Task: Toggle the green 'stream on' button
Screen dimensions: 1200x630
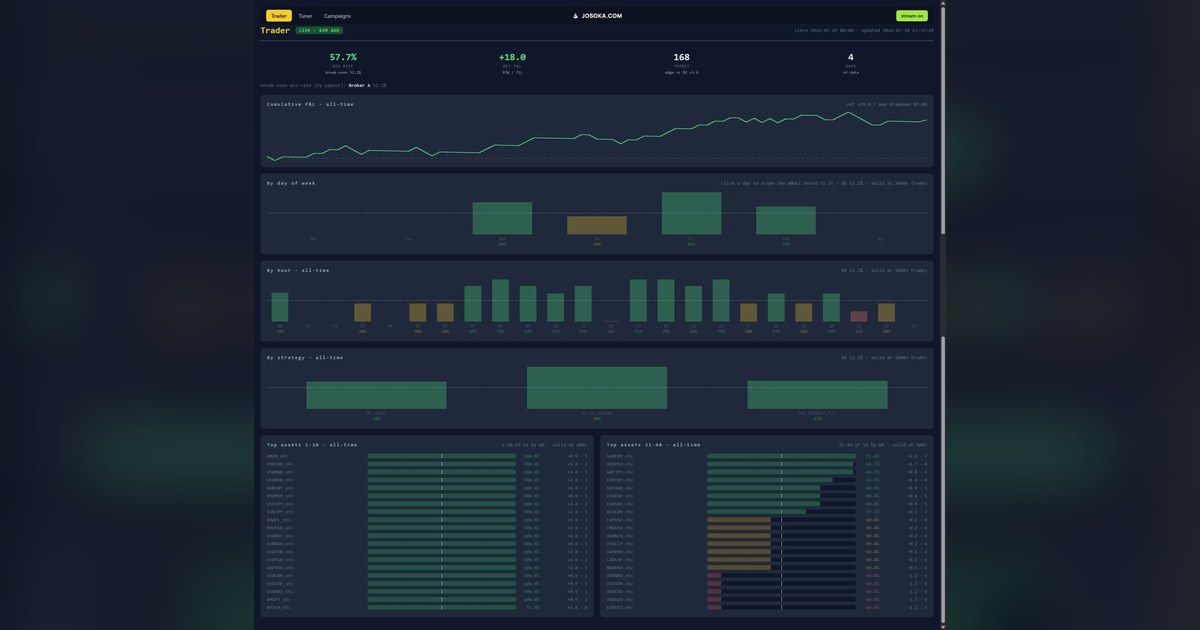Action: coord(912,16)
